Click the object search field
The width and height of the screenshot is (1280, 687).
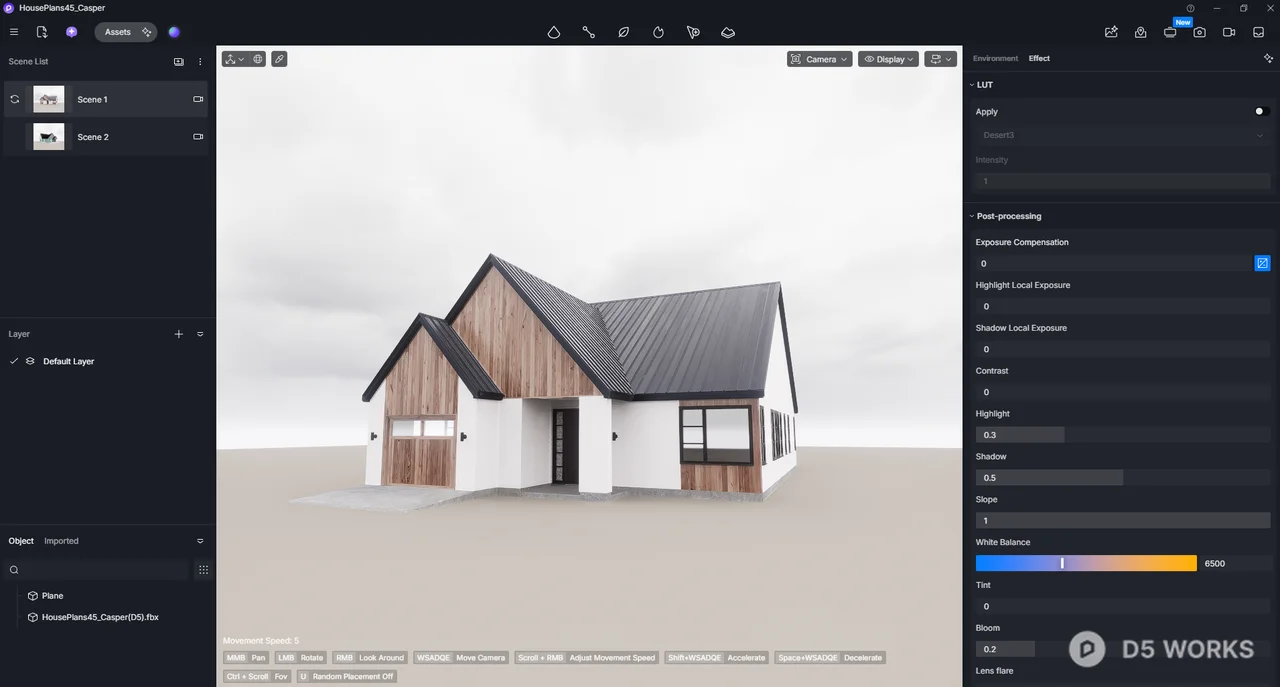click(97, 570)
